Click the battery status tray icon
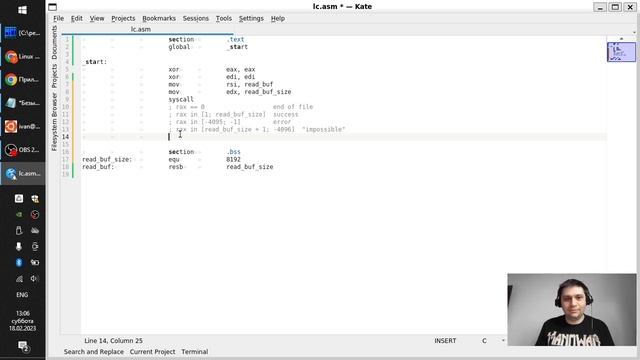 (35, 262)
